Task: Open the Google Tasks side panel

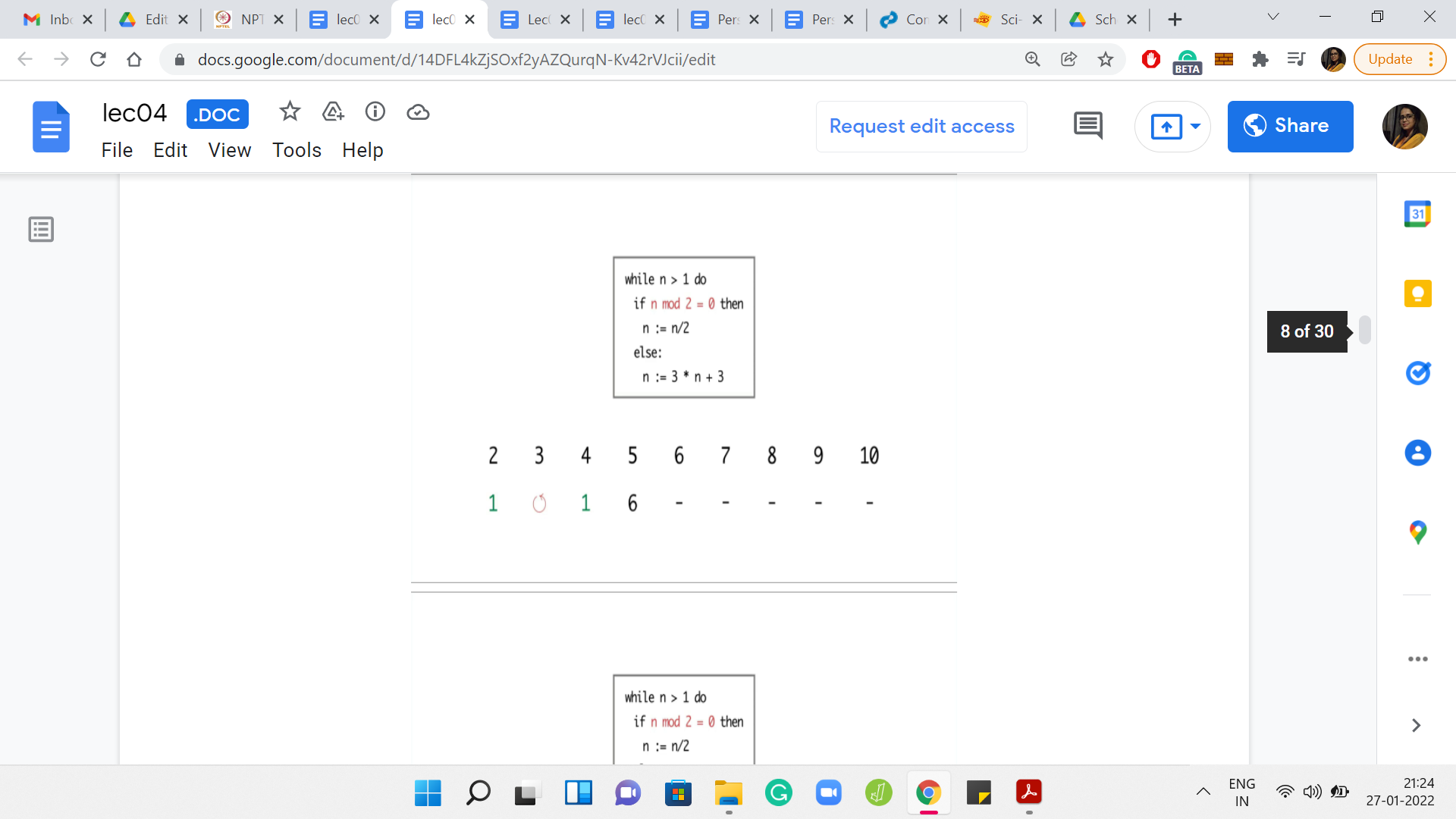Action: point(1417,373)
